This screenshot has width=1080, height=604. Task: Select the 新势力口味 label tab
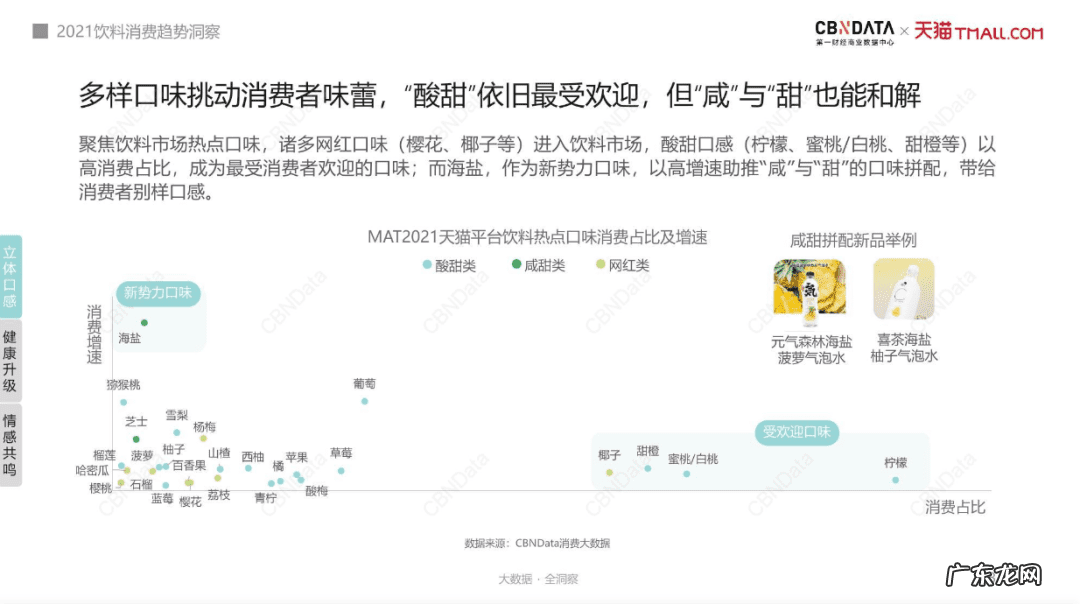[156, 294]
